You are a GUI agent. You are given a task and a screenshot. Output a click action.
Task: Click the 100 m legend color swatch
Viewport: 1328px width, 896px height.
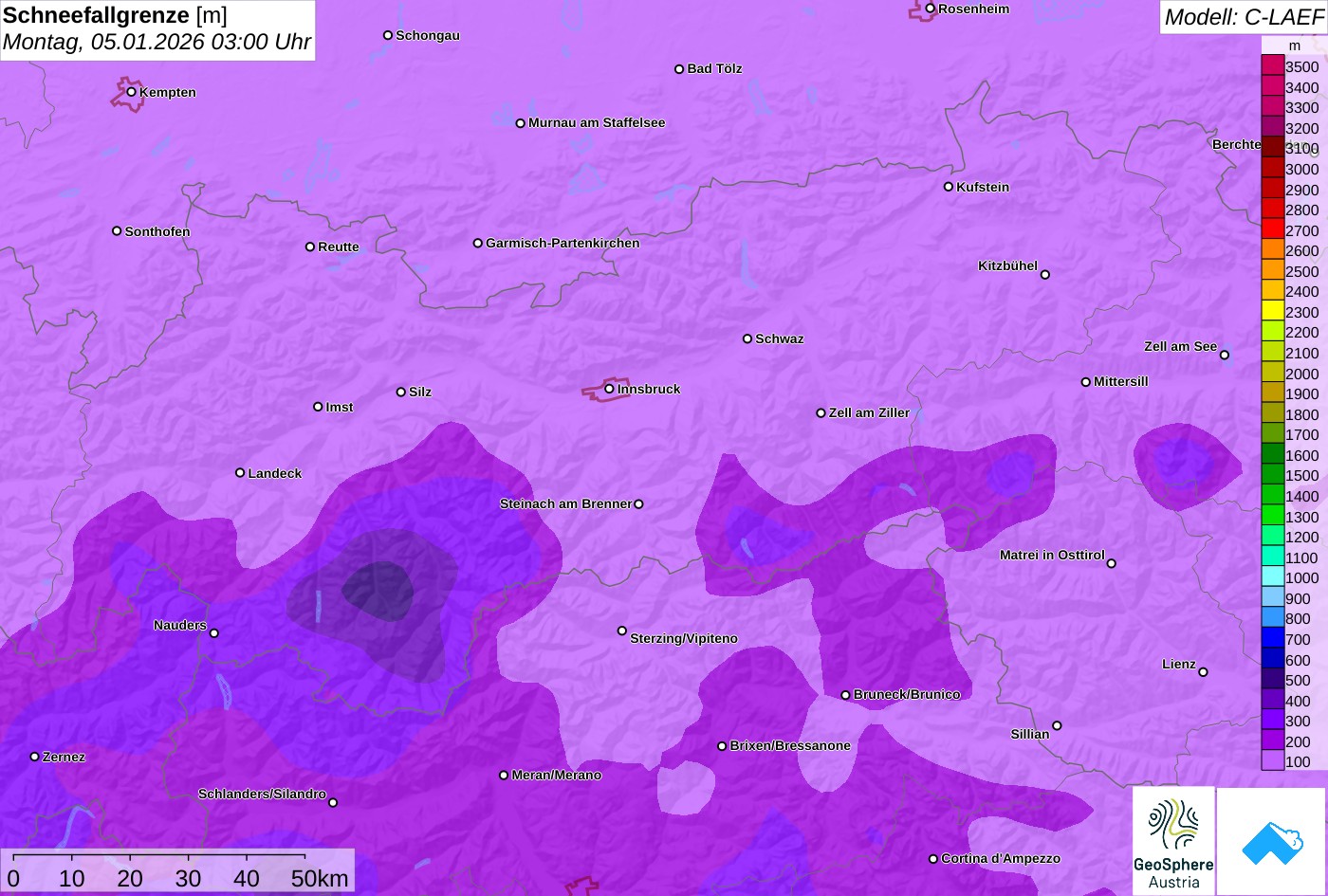click(x=1273, y=760)
